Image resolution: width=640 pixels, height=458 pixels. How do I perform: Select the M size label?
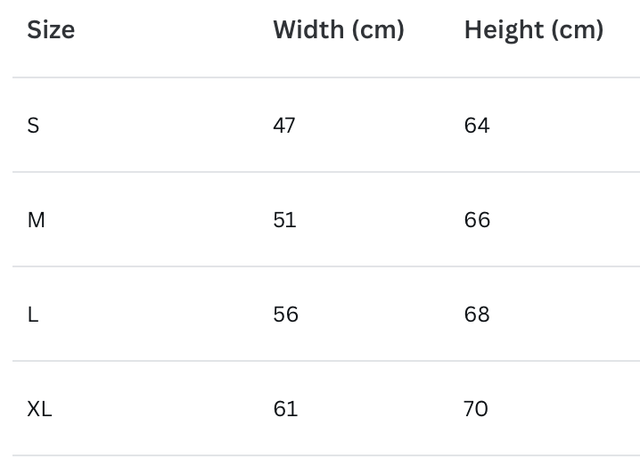[x=36, y=220]
